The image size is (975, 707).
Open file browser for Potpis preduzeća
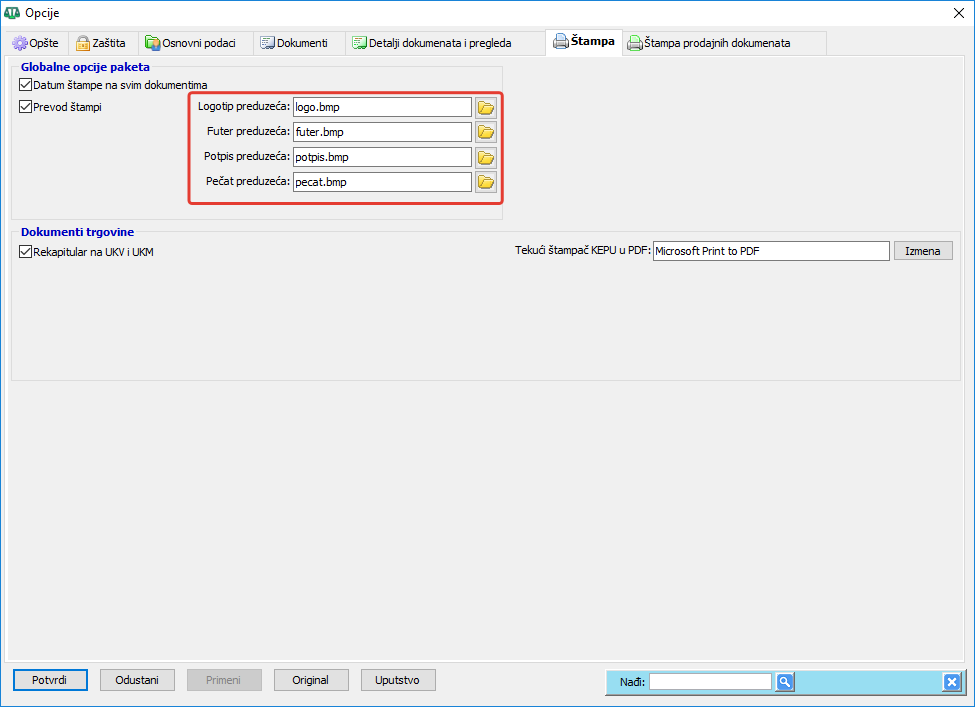click(486, 157)
